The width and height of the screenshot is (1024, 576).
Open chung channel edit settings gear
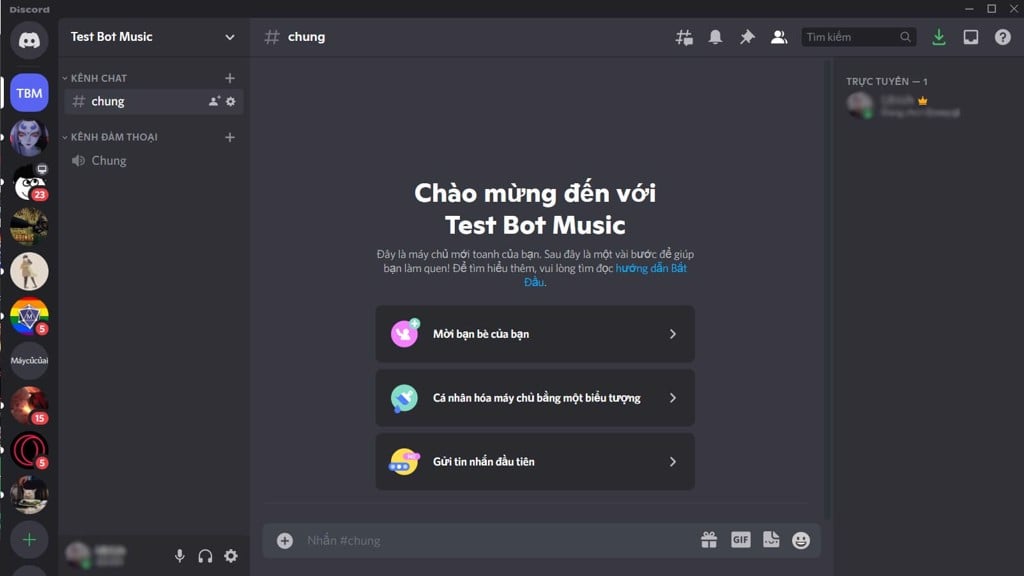[x=231, y=101]
